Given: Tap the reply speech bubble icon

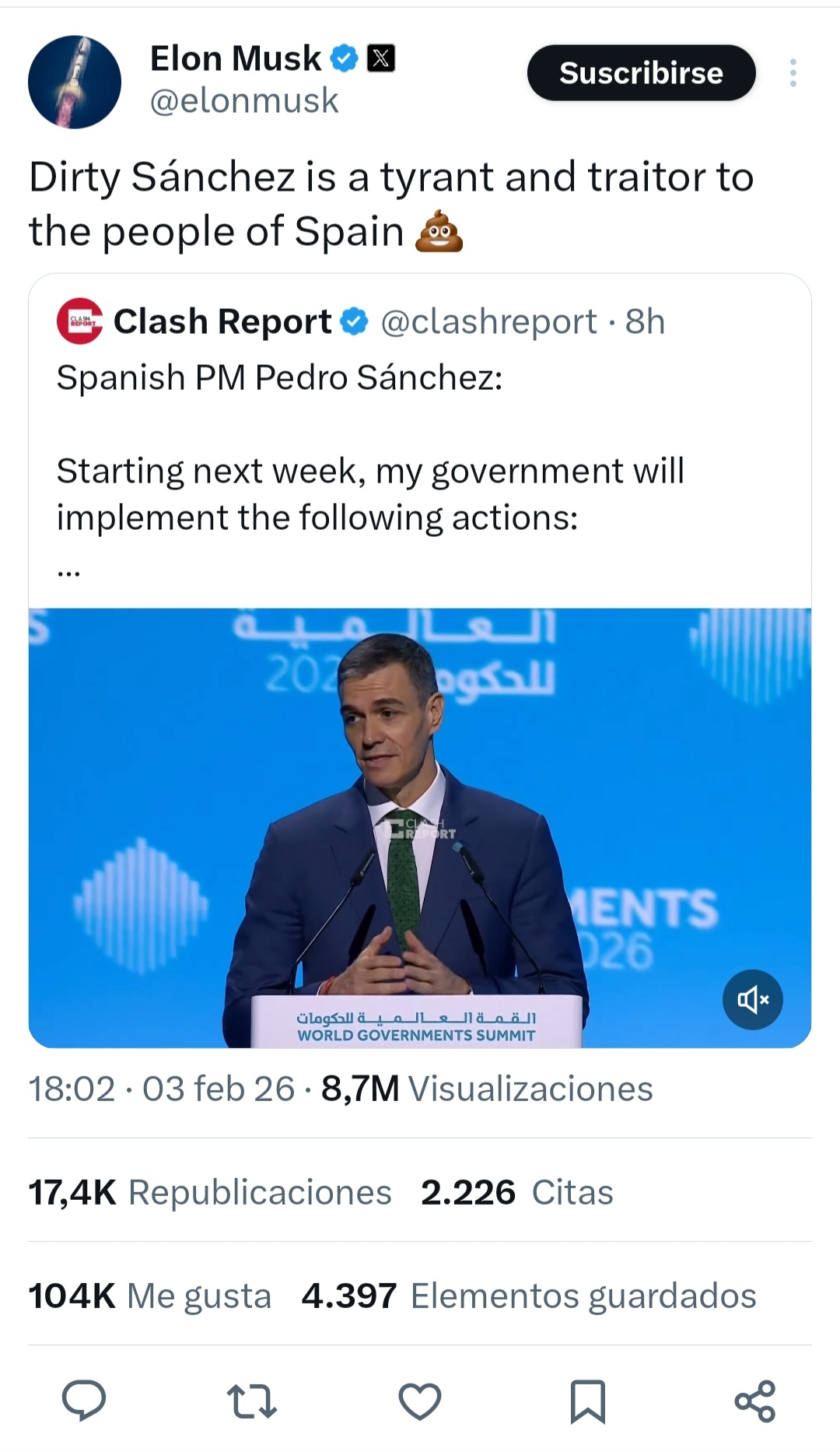Looking at the screenshot, I should click(x=84, y=1401).
